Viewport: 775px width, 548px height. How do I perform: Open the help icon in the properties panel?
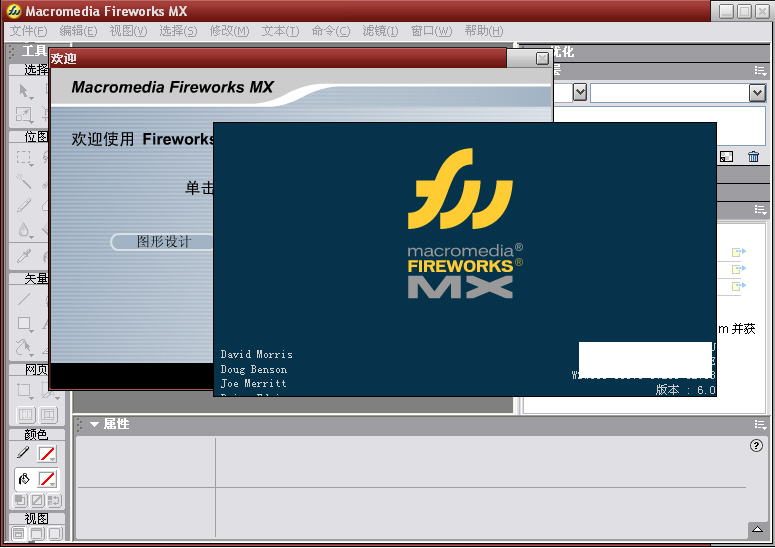point(756,446)
